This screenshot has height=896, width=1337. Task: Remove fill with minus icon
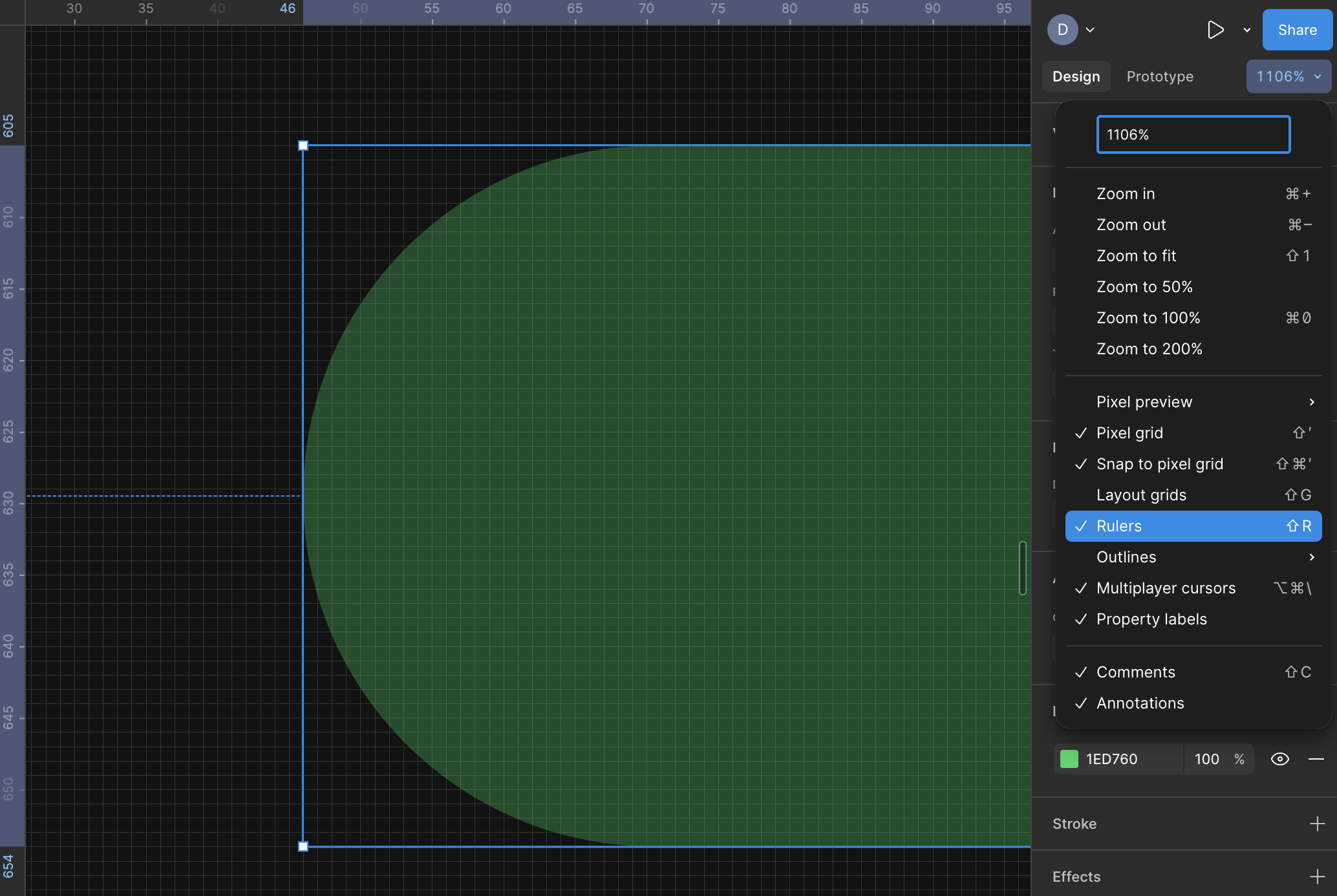1316,759
